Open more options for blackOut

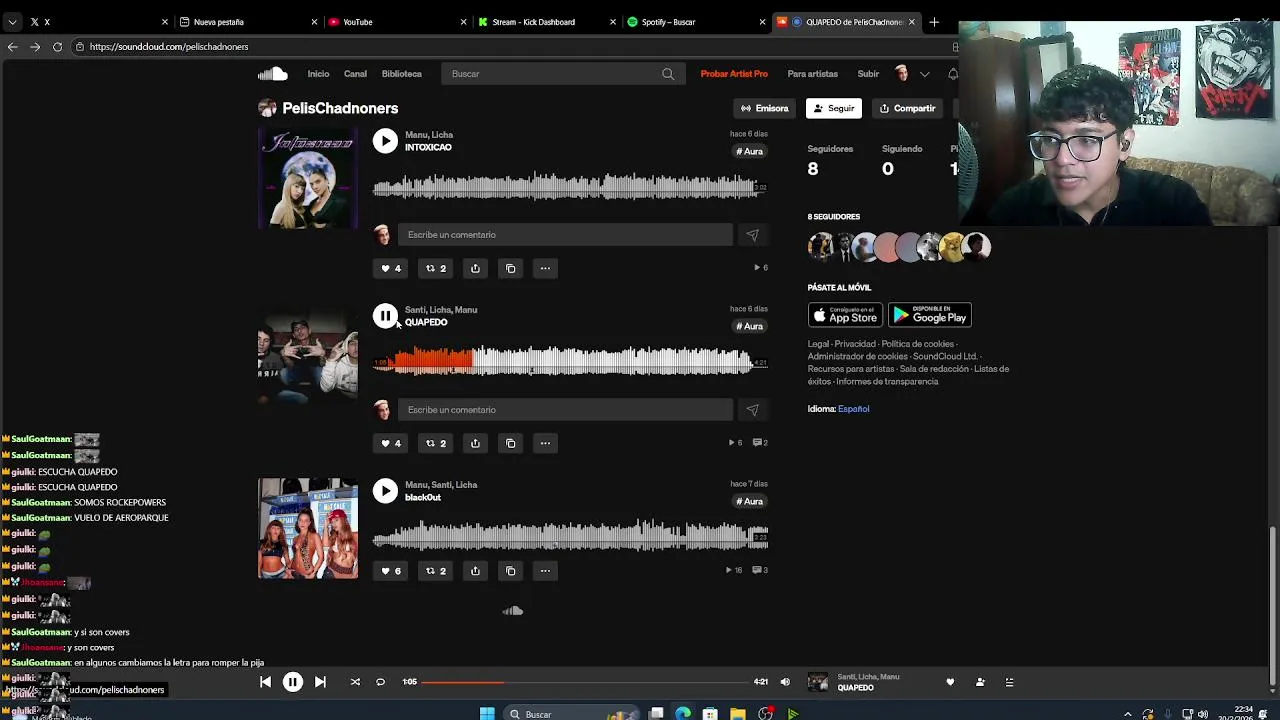click(545, 571)
